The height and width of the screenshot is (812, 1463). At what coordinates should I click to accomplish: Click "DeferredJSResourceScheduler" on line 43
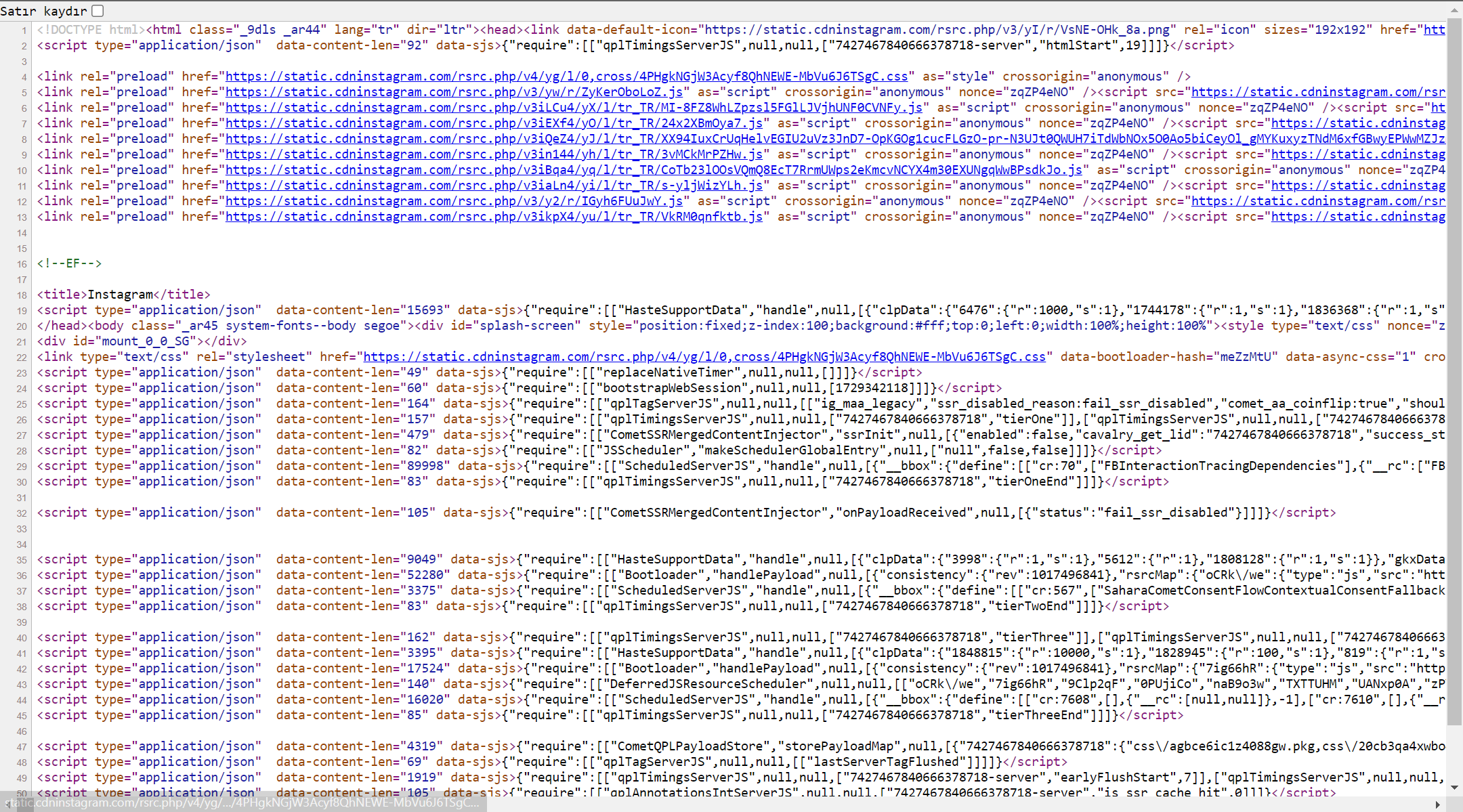click(708, 684)
